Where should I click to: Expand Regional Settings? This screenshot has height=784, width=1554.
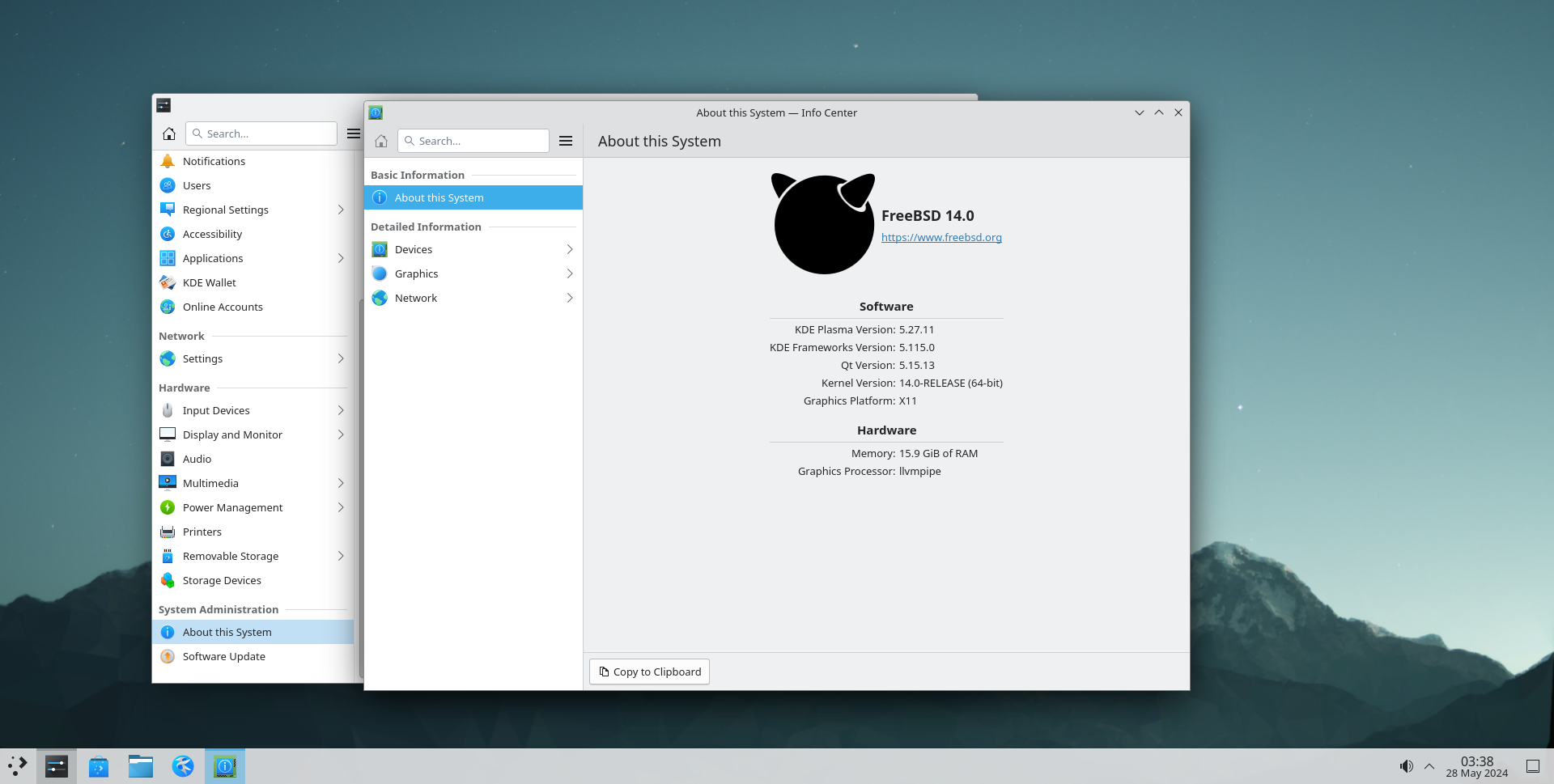point(225,210)
